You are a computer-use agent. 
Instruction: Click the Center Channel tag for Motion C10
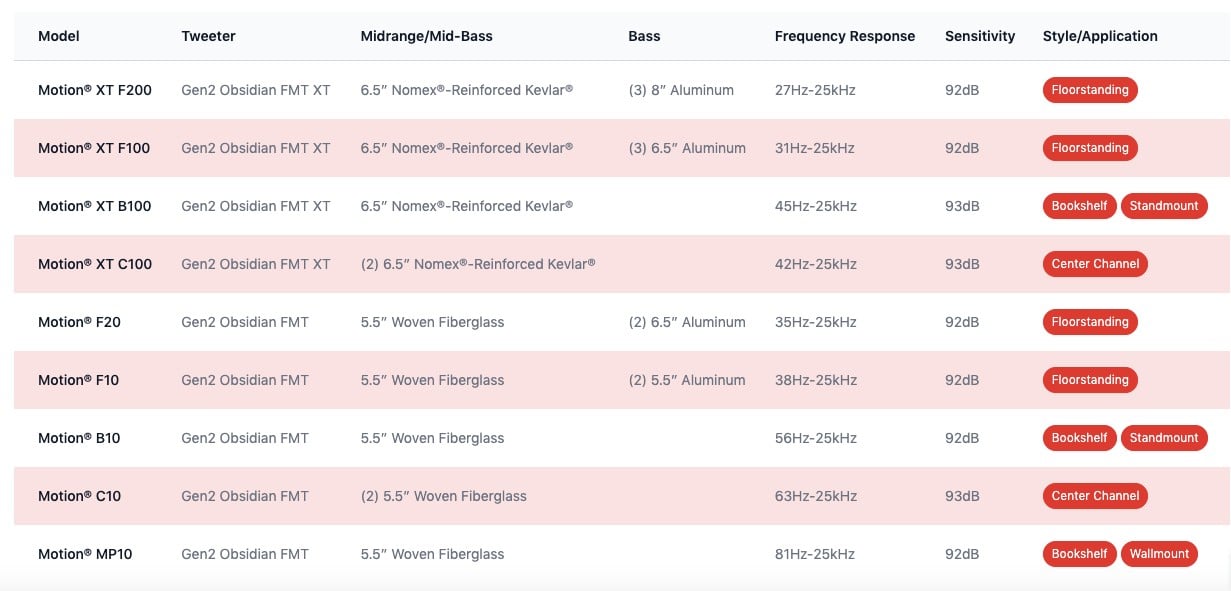1095,496
